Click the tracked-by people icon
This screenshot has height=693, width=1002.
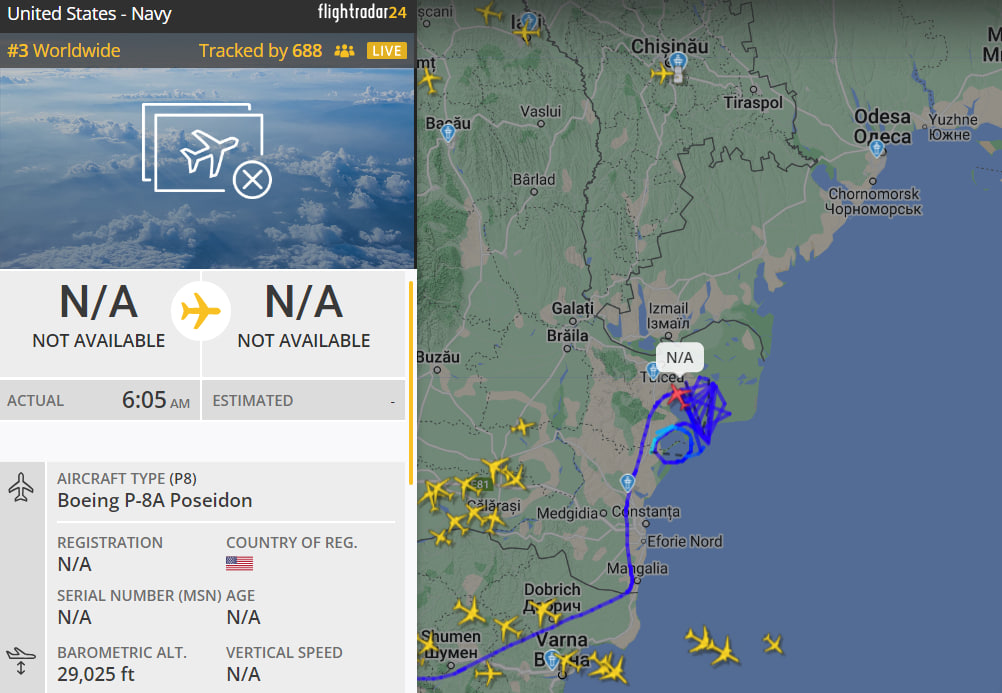pos(344,51)
